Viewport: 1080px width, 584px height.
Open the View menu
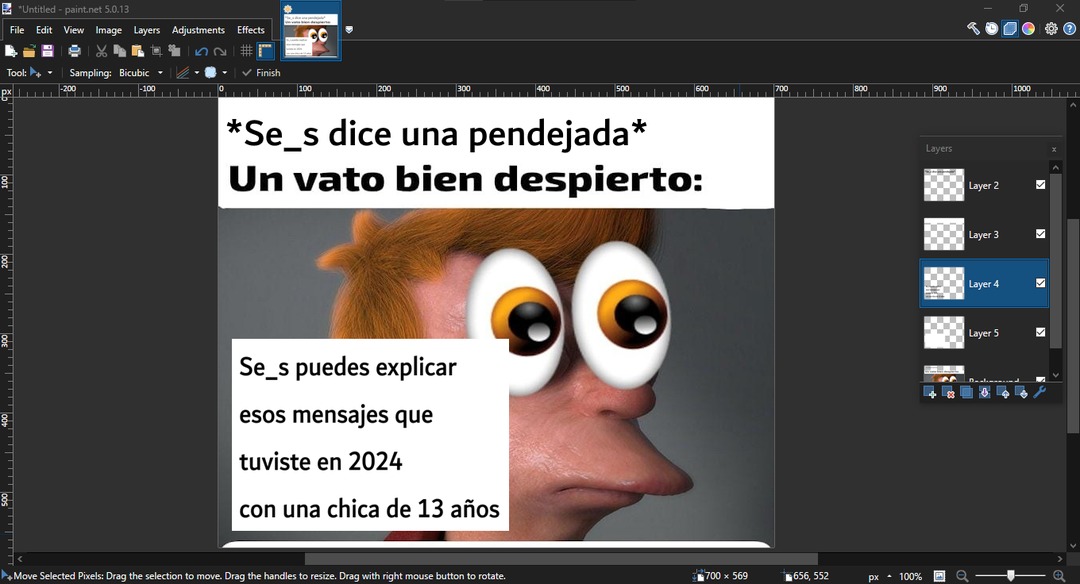click(74, 30)
